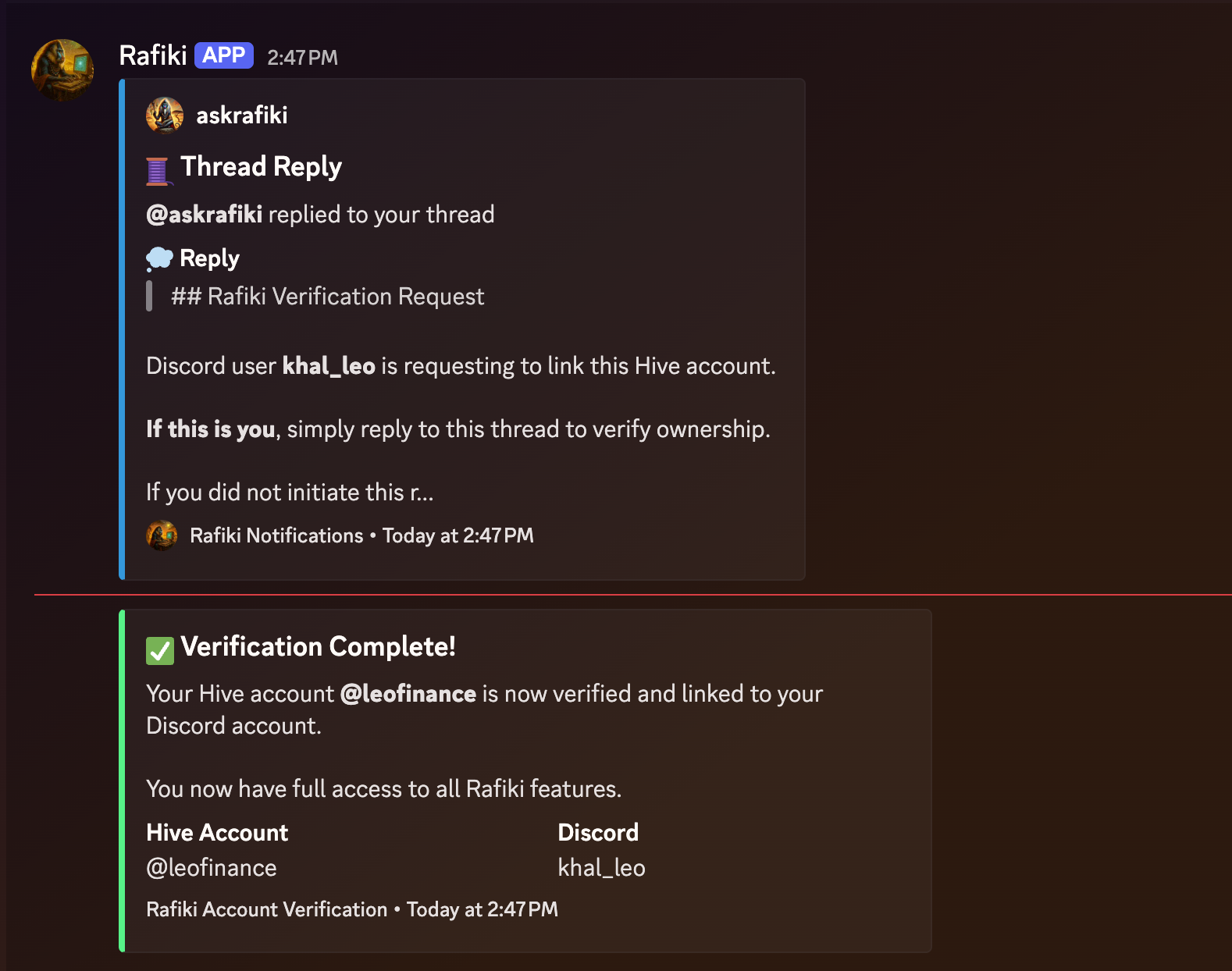The height and width of the screenshot is (971, 1232).
Task: Click the bold @askrafiki mention
Action: pos(205,215)
